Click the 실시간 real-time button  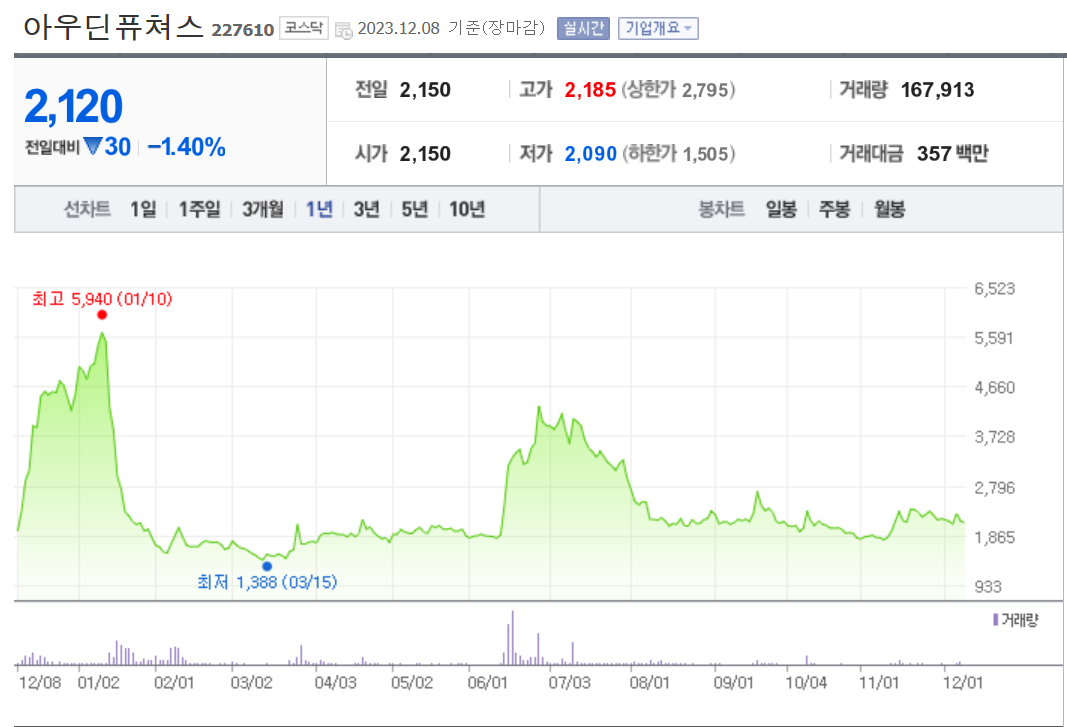click(583, 29)
